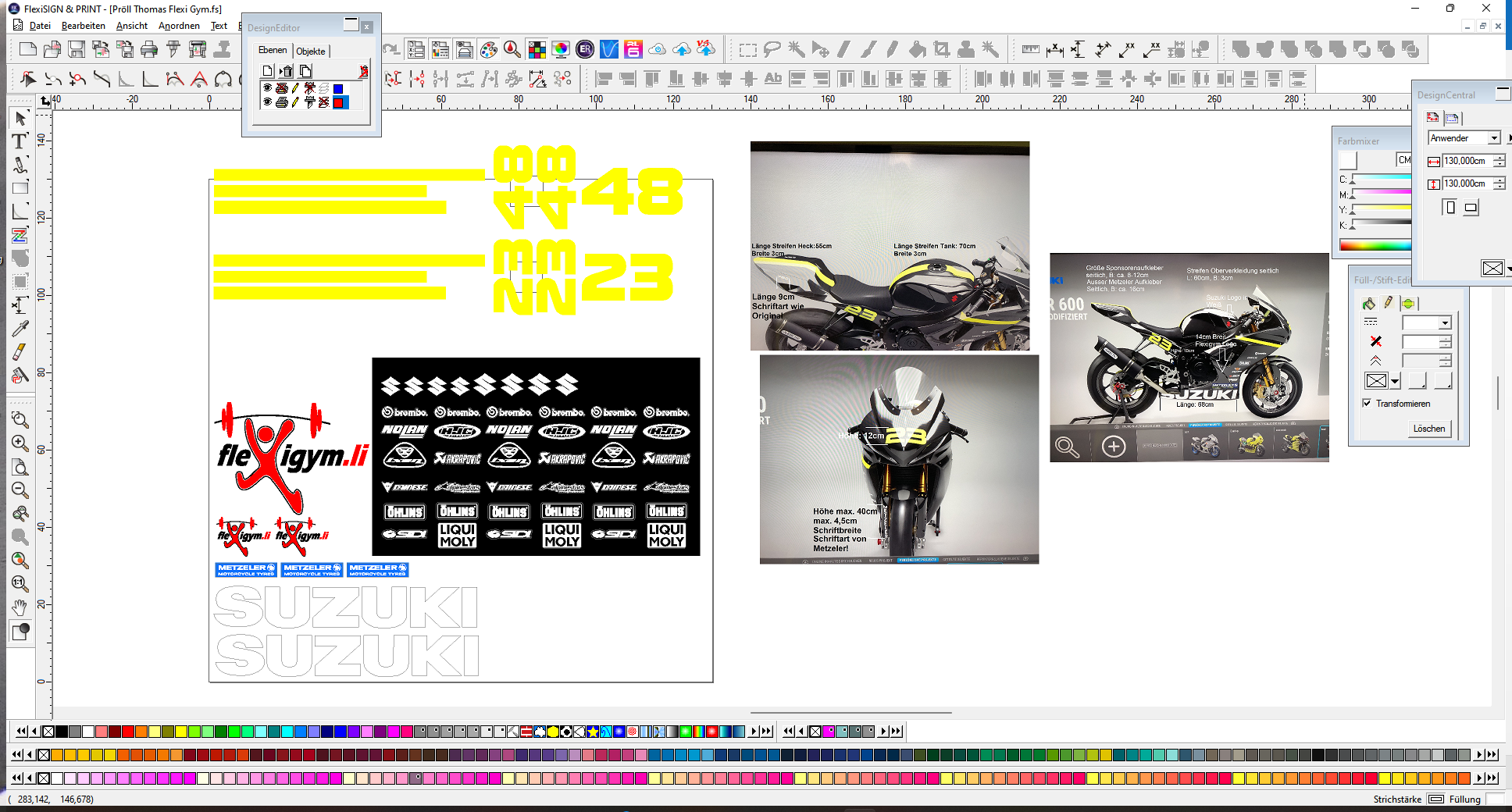The image size is (1512, 812).
Task: Click the Löschen button
Action: 1428,429
